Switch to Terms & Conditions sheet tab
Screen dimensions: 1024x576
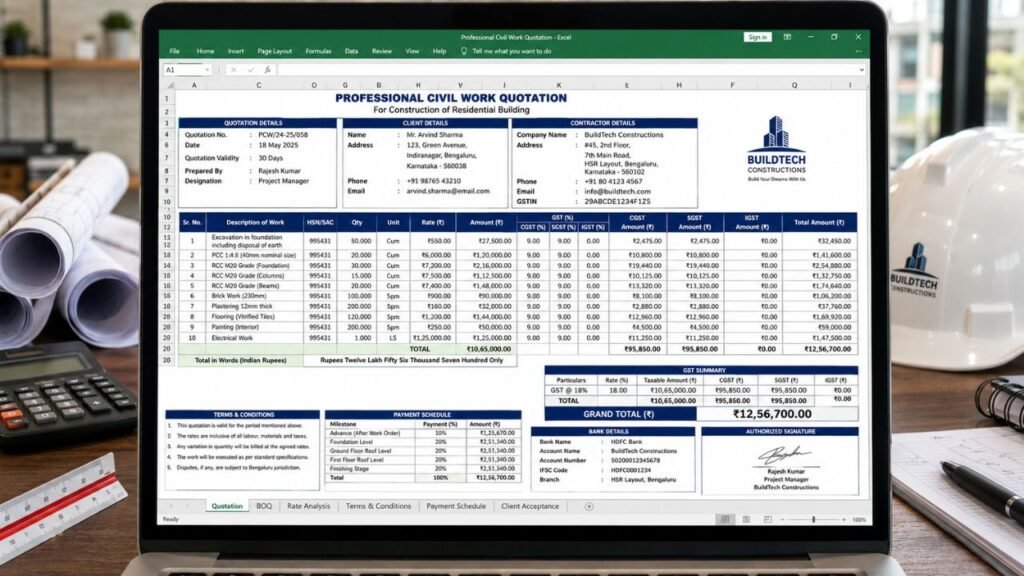(x=378, y=506)
